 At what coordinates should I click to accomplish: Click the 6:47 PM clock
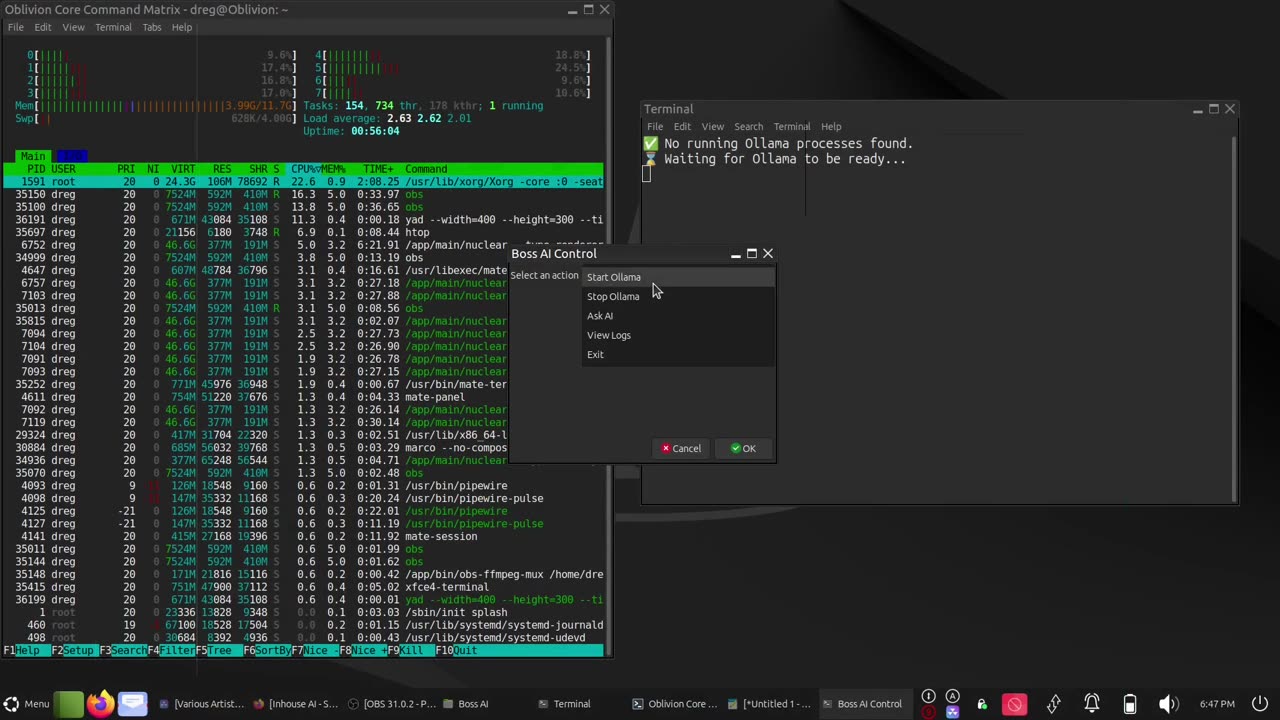tap(1217, 704)
